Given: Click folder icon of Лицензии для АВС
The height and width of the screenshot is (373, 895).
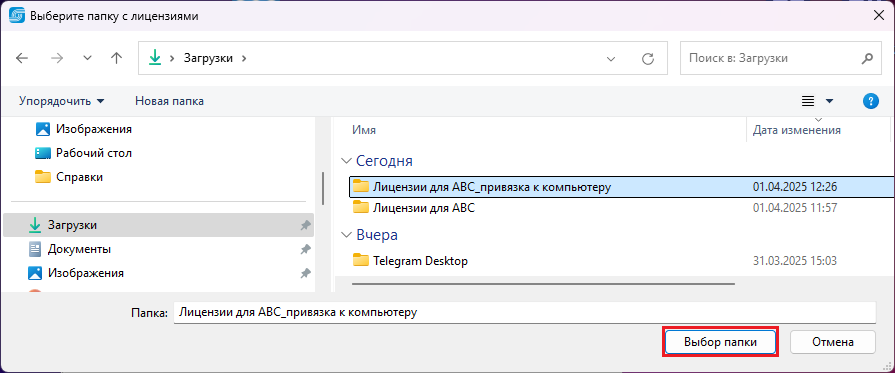Looking at the screenshot, I should point(361,207).
